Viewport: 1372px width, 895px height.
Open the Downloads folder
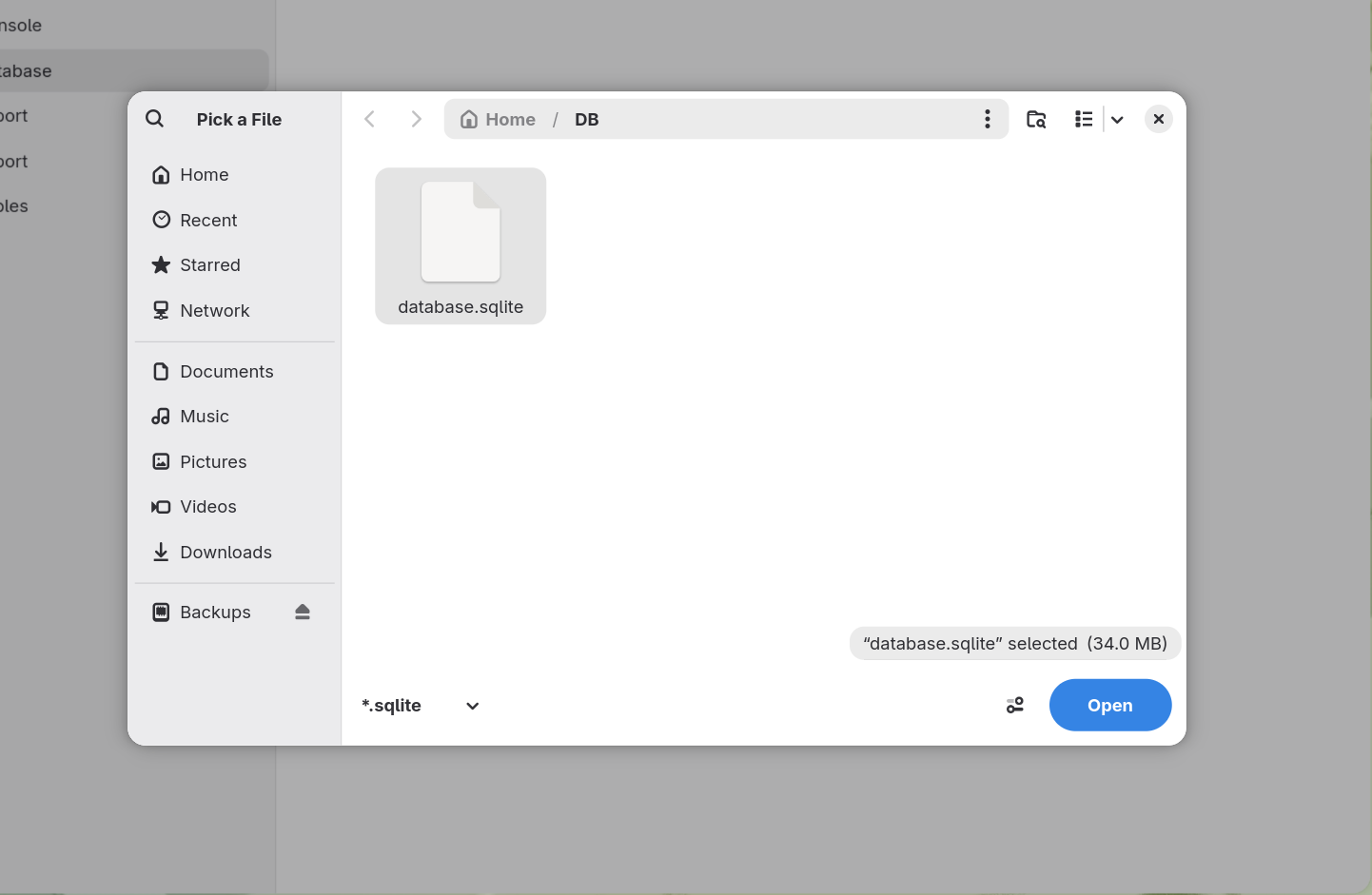click(x=234, y=552)
